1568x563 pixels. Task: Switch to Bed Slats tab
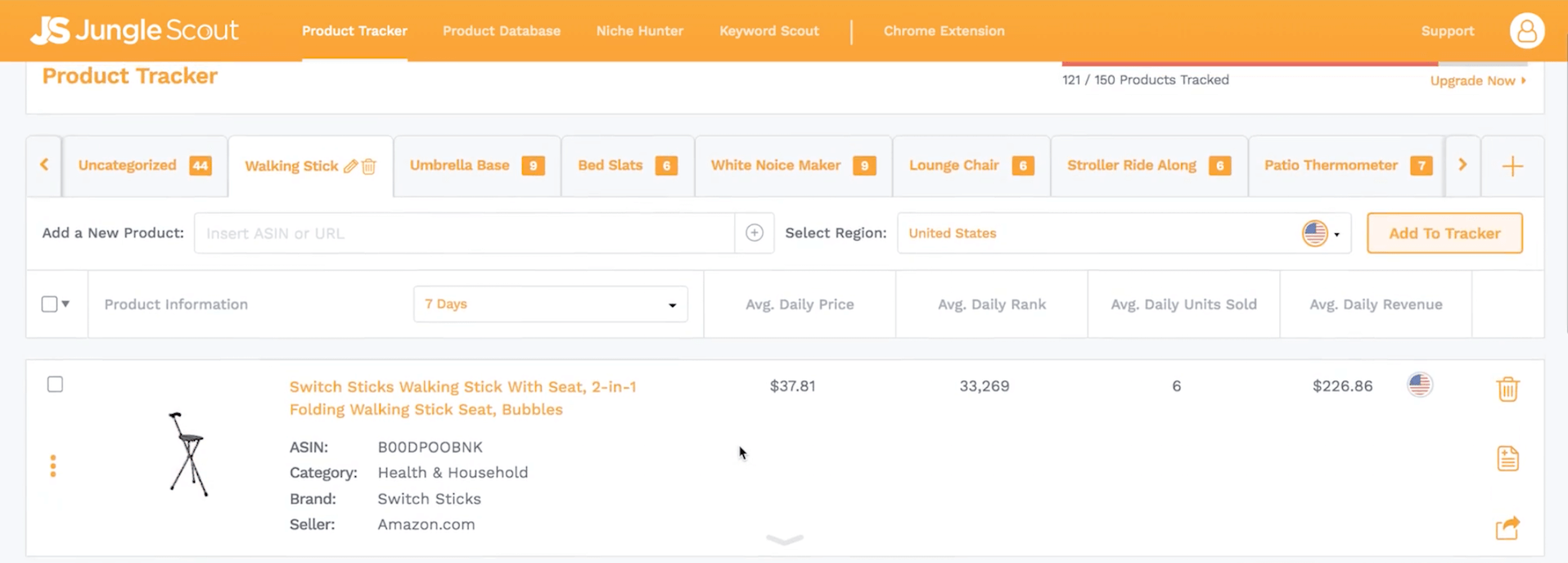[628, 166]
